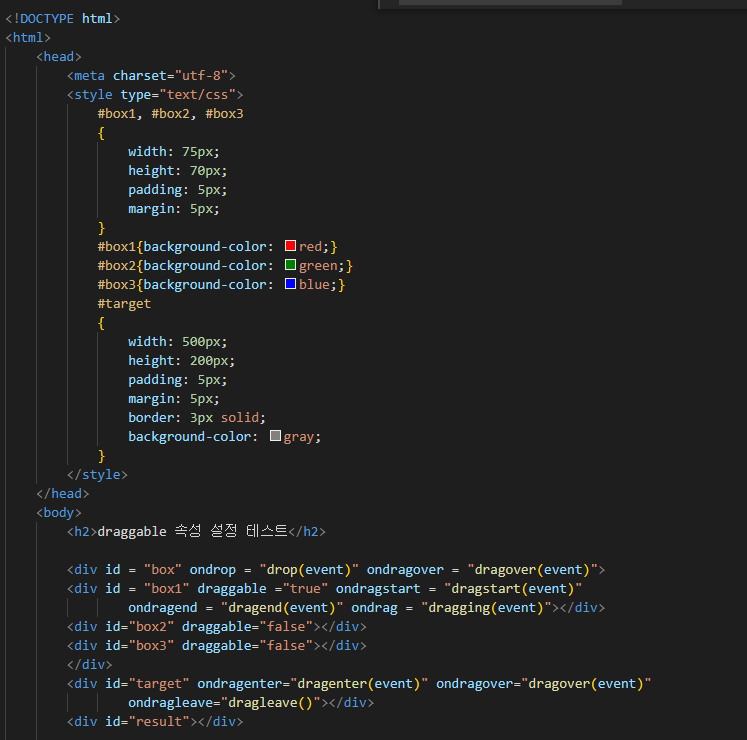Click the opening <head> tag
The width and height of the screenshot is (747, 740).
59,57
